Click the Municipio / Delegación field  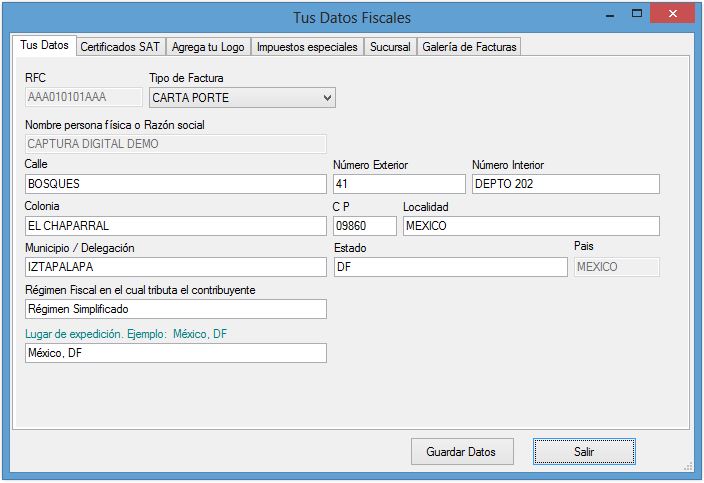pyautogui.click(x=176, y=267)
